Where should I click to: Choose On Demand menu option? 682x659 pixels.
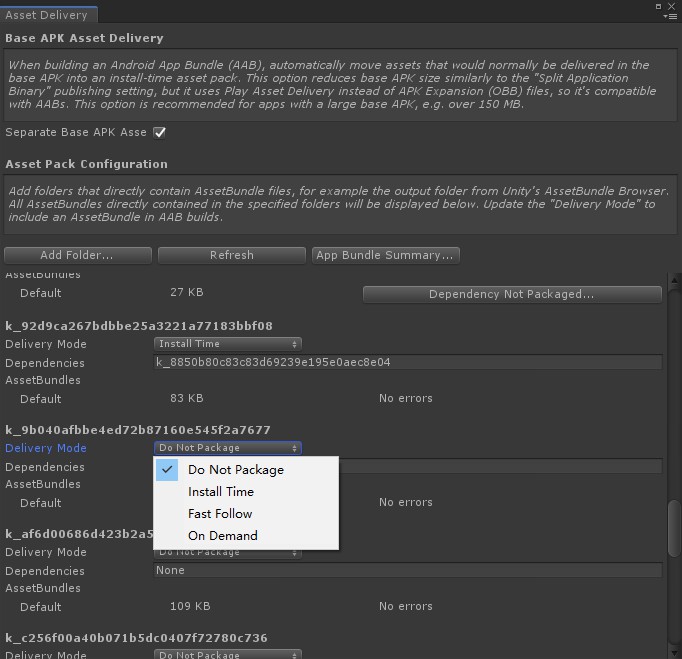tap(246, 535)
